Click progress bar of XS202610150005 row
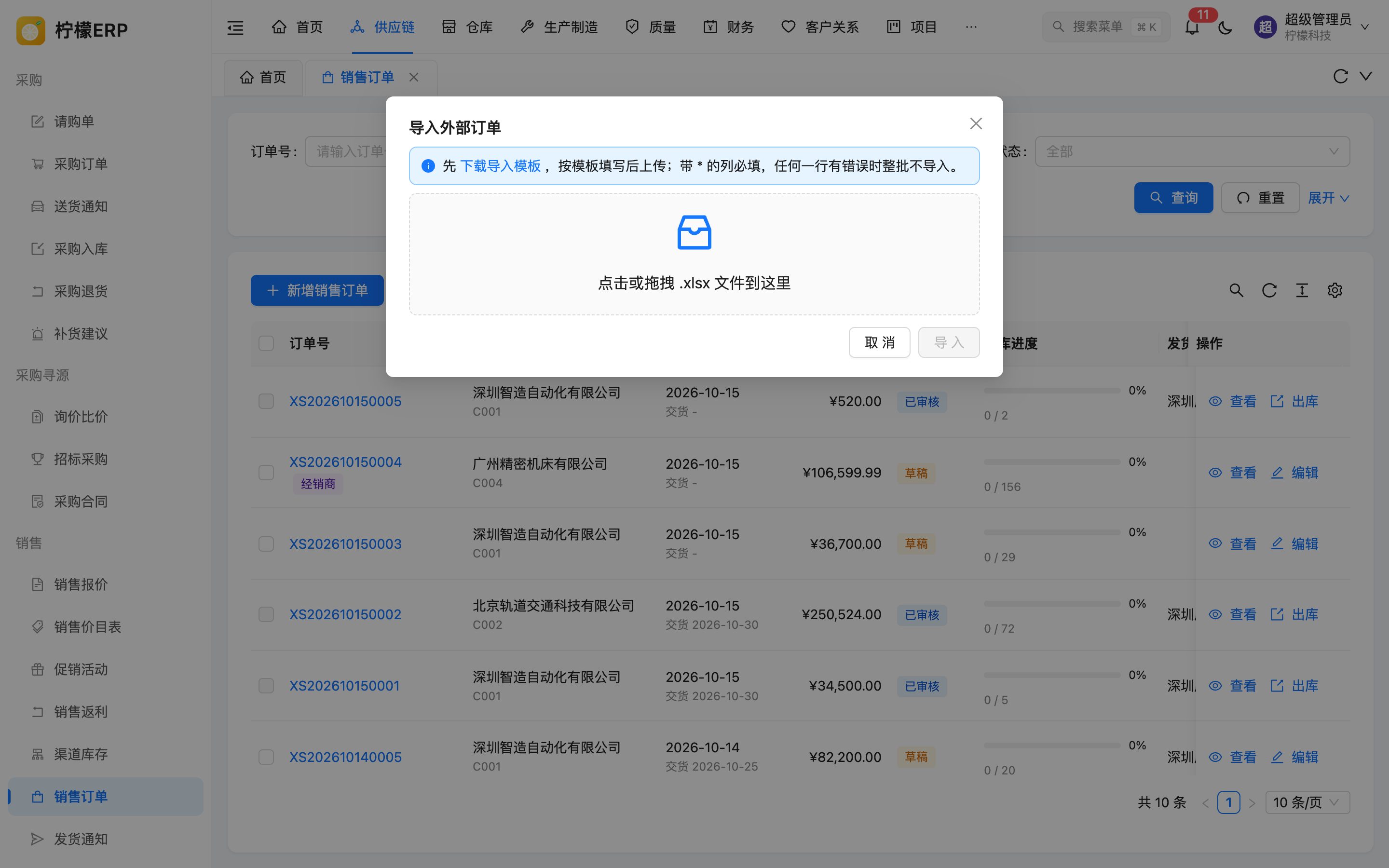 pos(1051,391)
